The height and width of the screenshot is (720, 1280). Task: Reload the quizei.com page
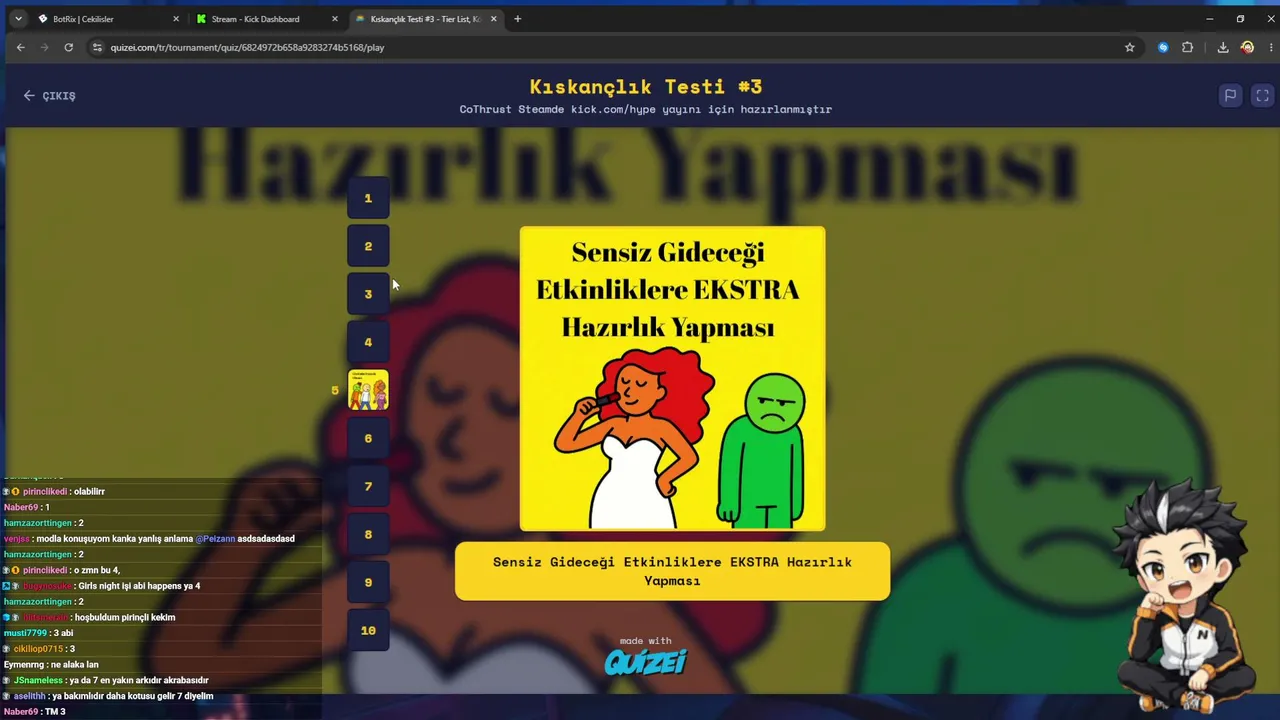coord(68,47)
